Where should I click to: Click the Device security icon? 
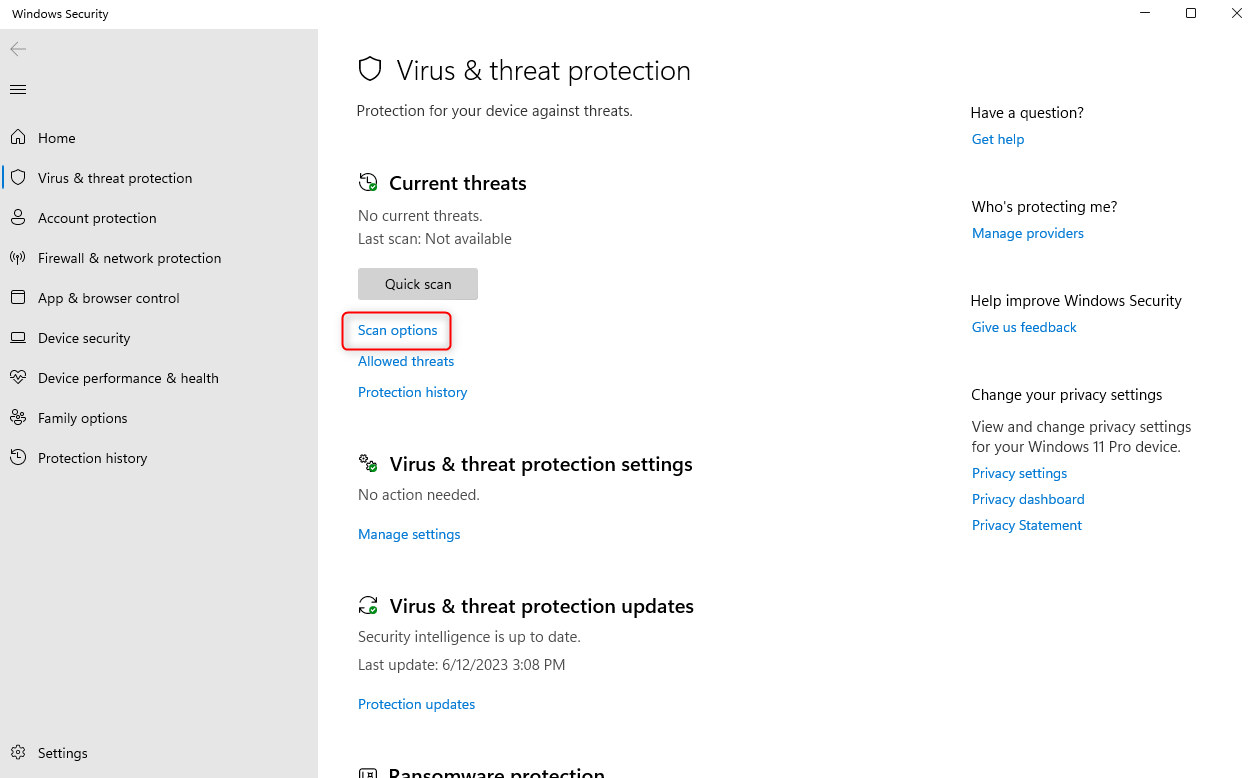(x=18, y=338)
